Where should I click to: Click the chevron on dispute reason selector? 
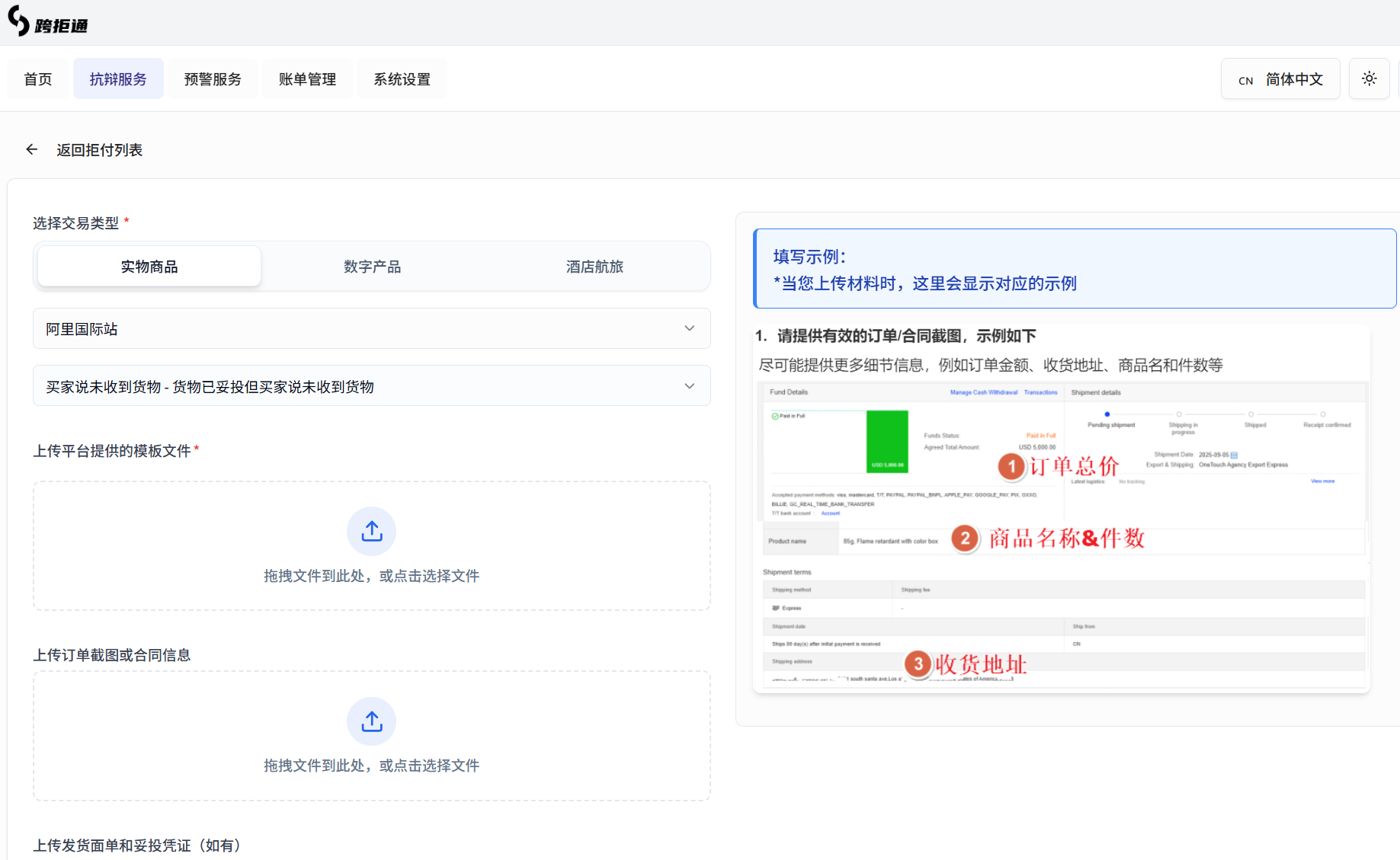689,386
